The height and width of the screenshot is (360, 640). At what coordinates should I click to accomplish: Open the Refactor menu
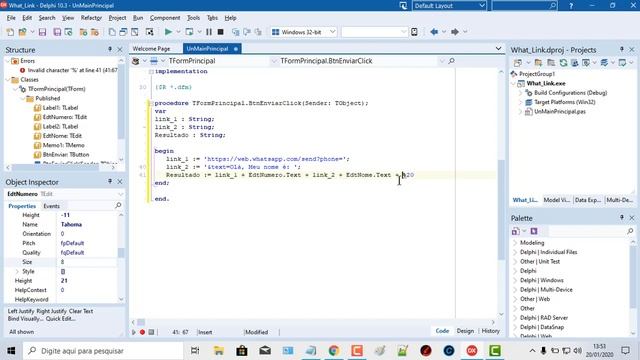click(x=91, y=18)
